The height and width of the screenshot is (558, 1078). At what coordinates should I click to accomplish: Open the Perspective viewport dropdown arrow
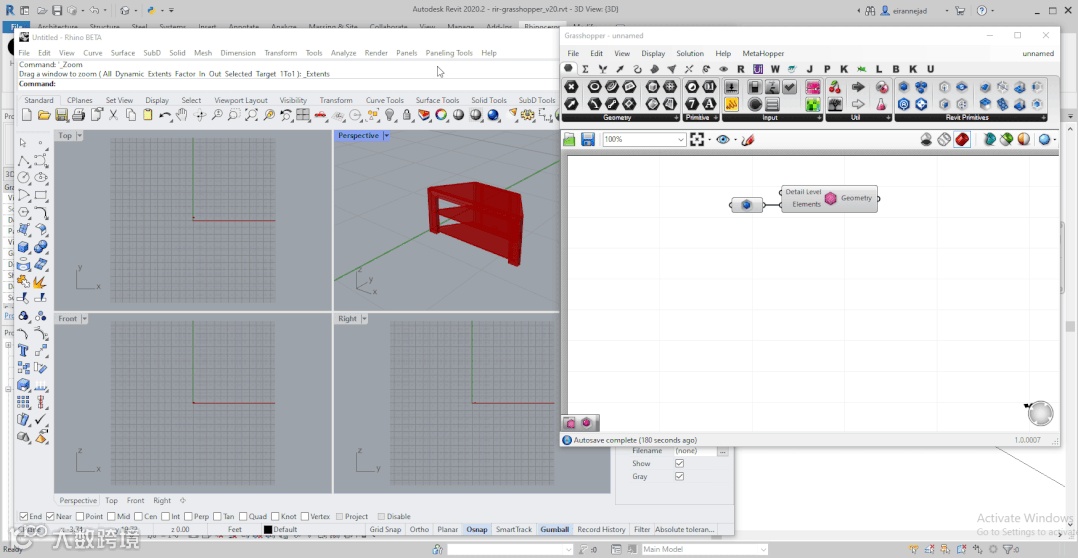(386, 136)
